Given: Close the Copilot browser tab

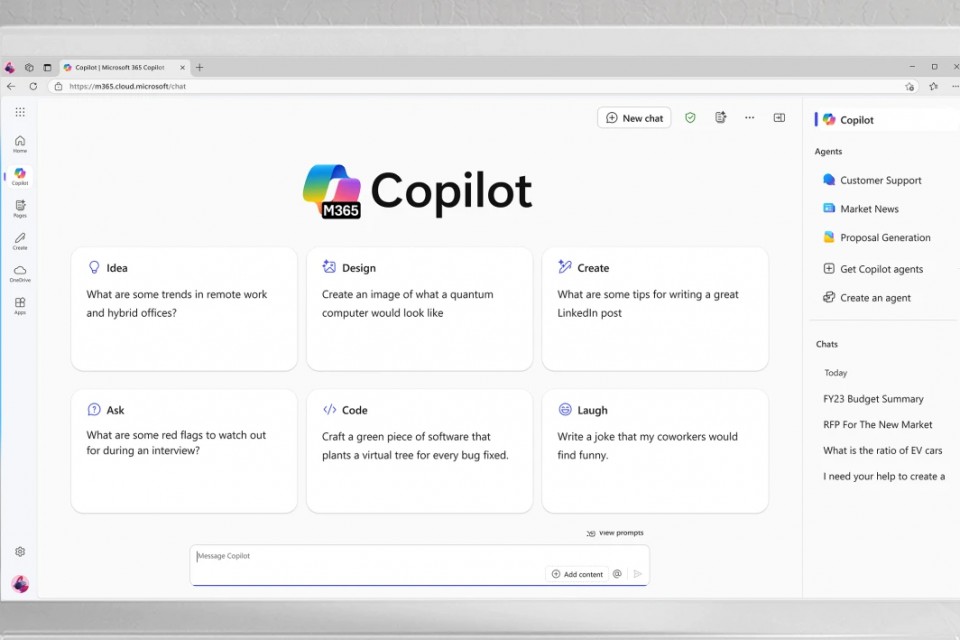Looking at the screenshot, I should point(182,67).
